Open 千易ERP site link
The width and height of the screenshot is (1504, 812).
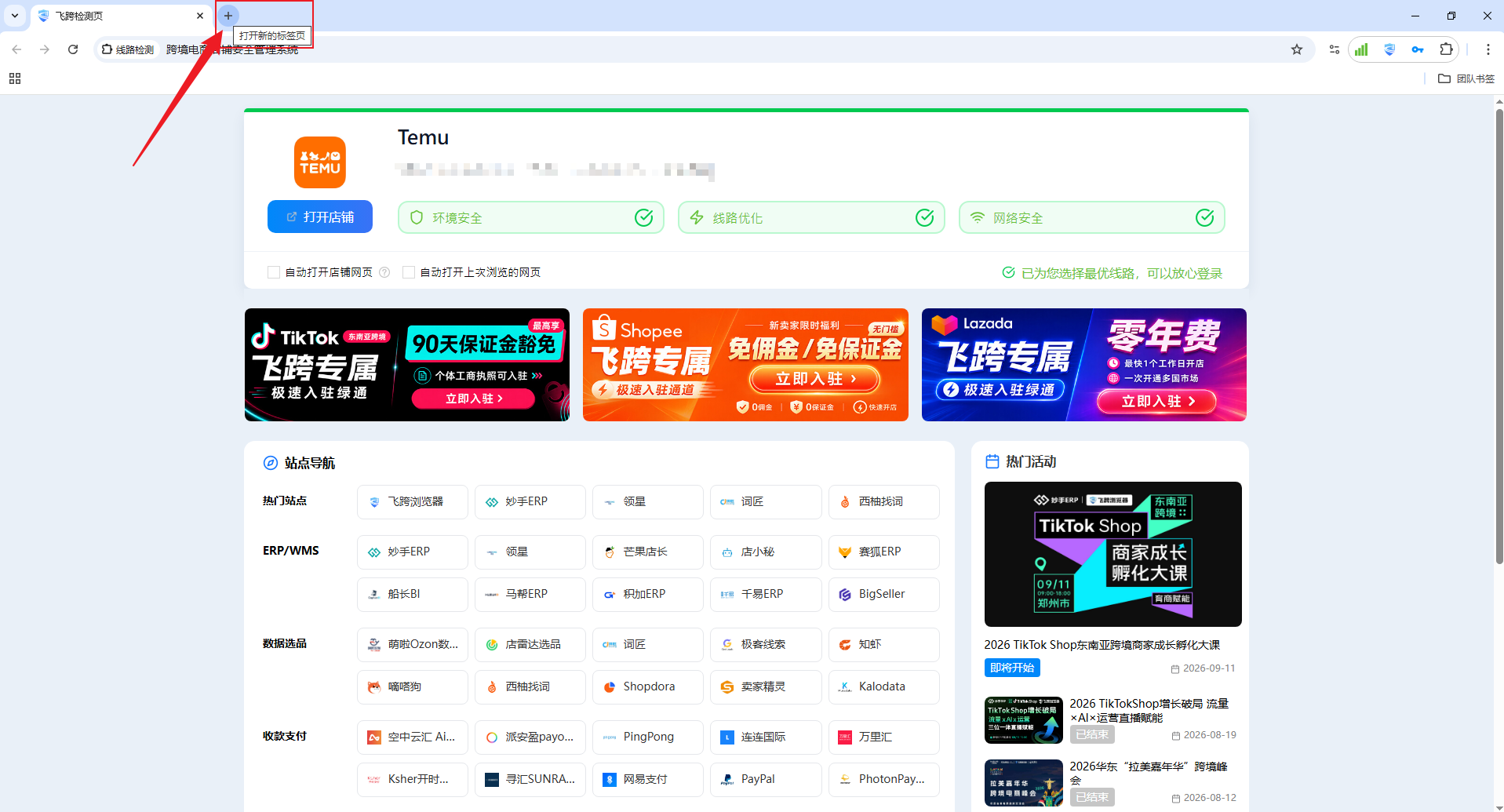766,595
